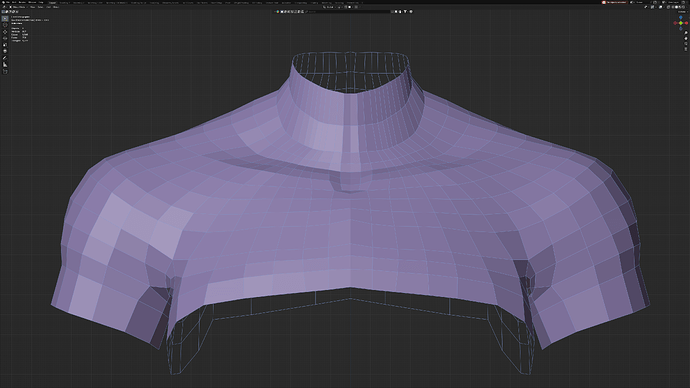Select the Select Box tool
This screenshot has width=690, height=388.
5,18
